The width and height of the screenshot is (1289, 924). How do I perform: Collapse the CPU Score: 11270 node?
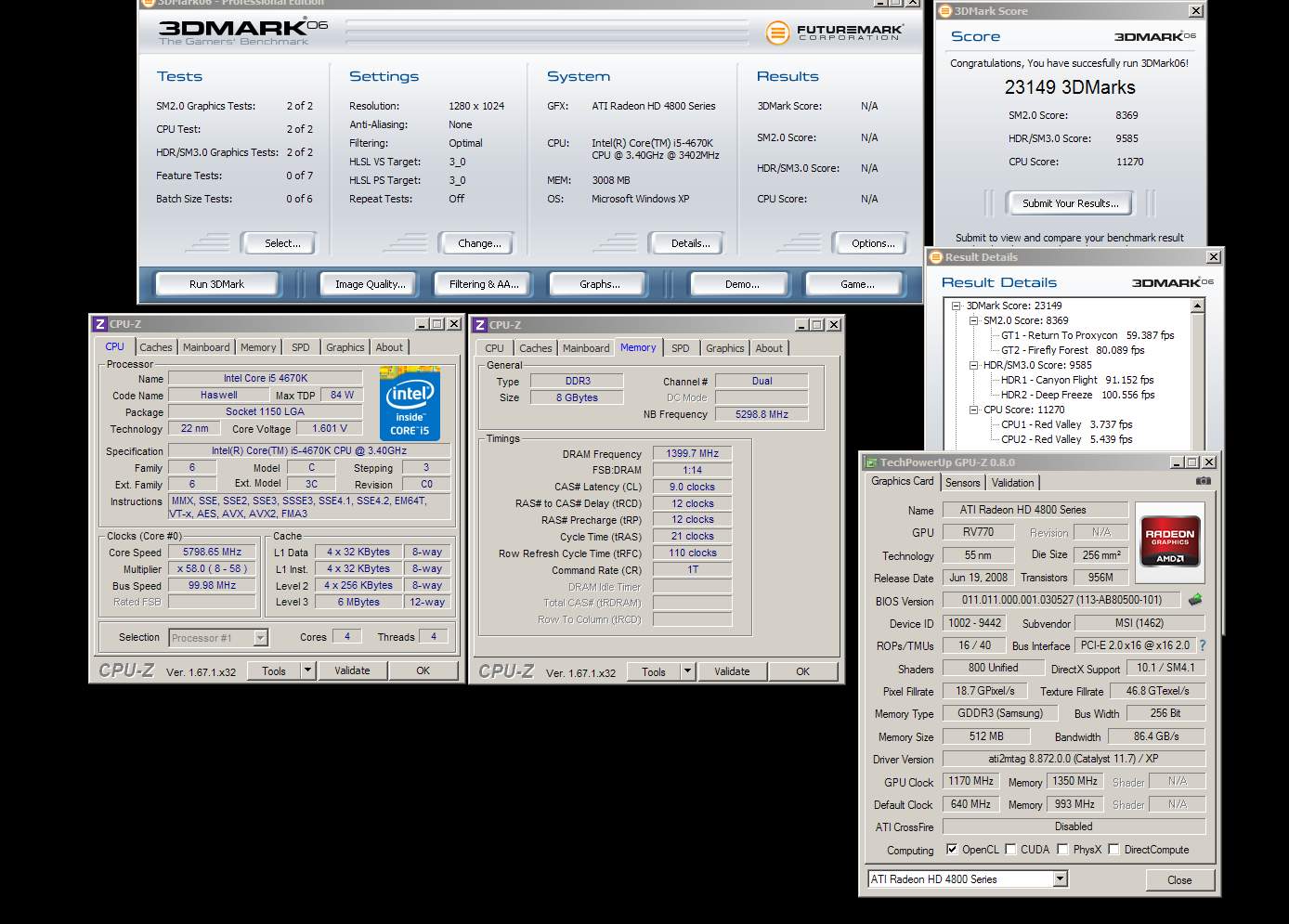973,410
